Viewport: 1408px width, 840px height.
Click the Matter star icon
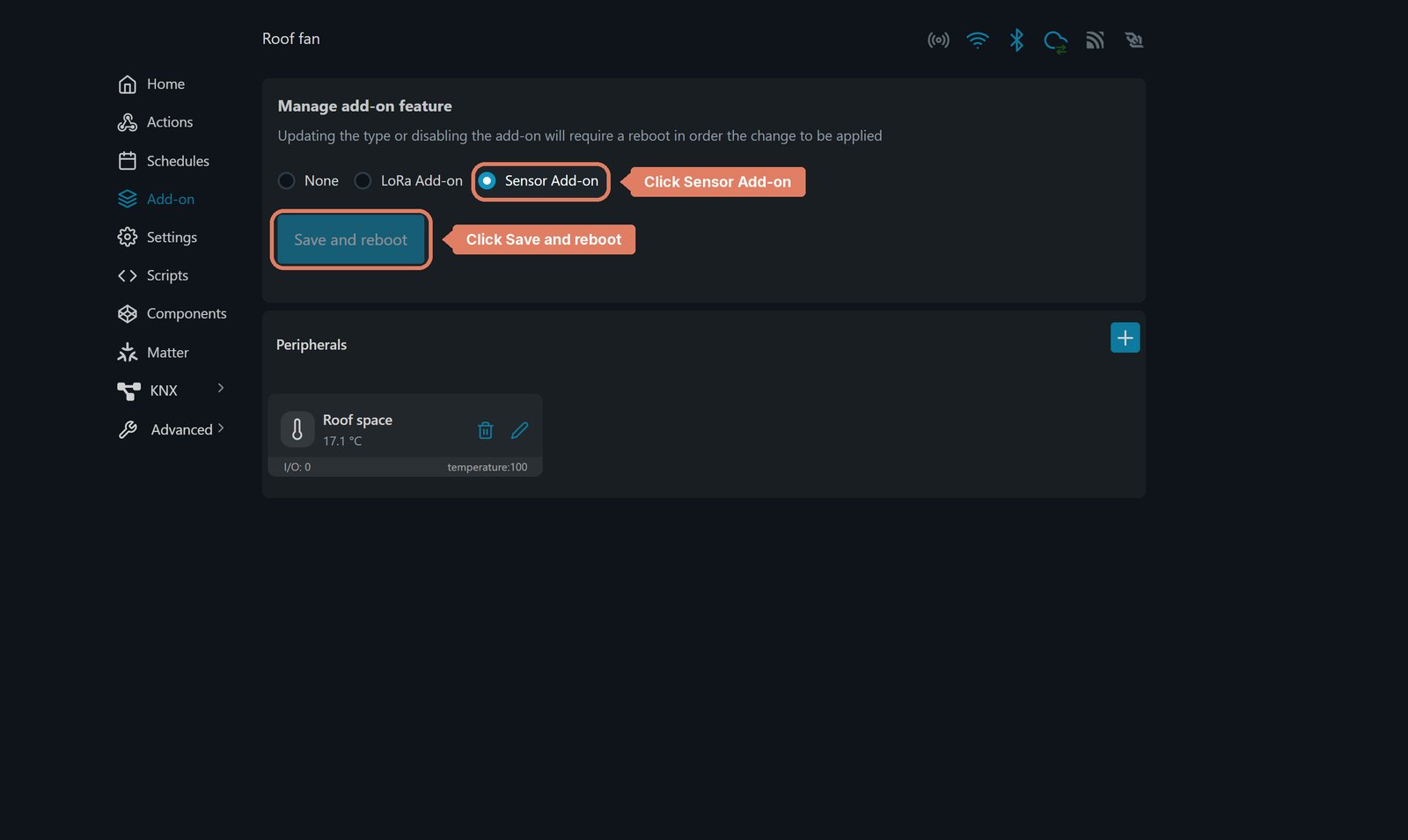point(128,353)
